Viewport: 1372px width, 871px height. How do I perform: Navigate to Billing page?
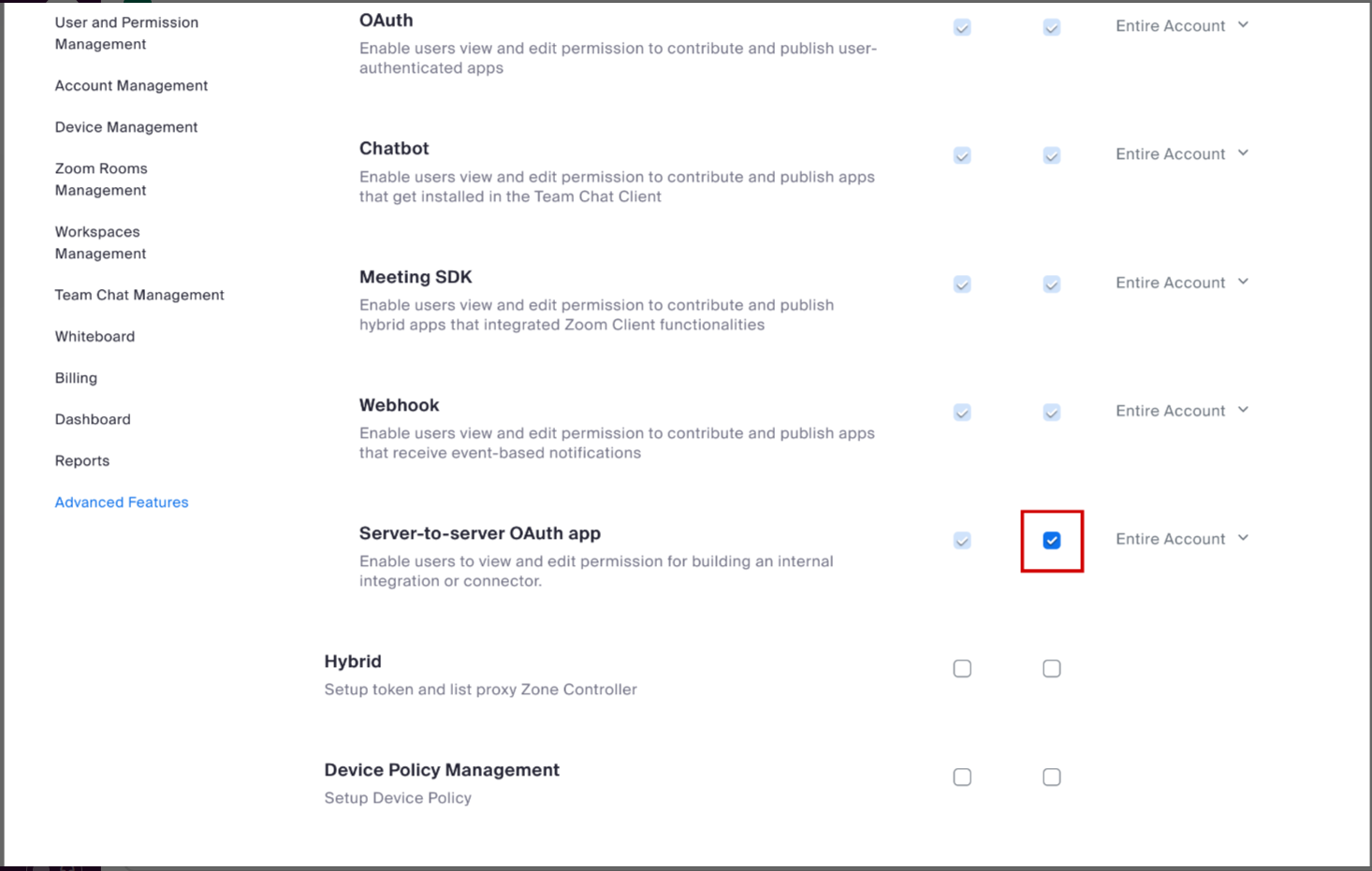pyautogui.click(x=76, y=378)
